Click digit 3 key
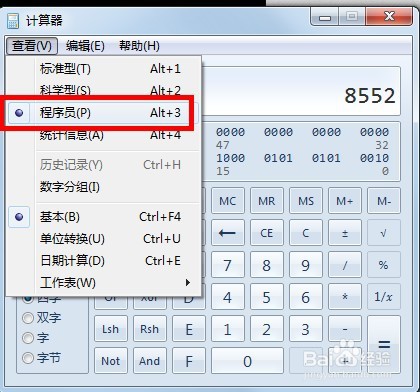 pyautogui.click(x=306, y=329)
